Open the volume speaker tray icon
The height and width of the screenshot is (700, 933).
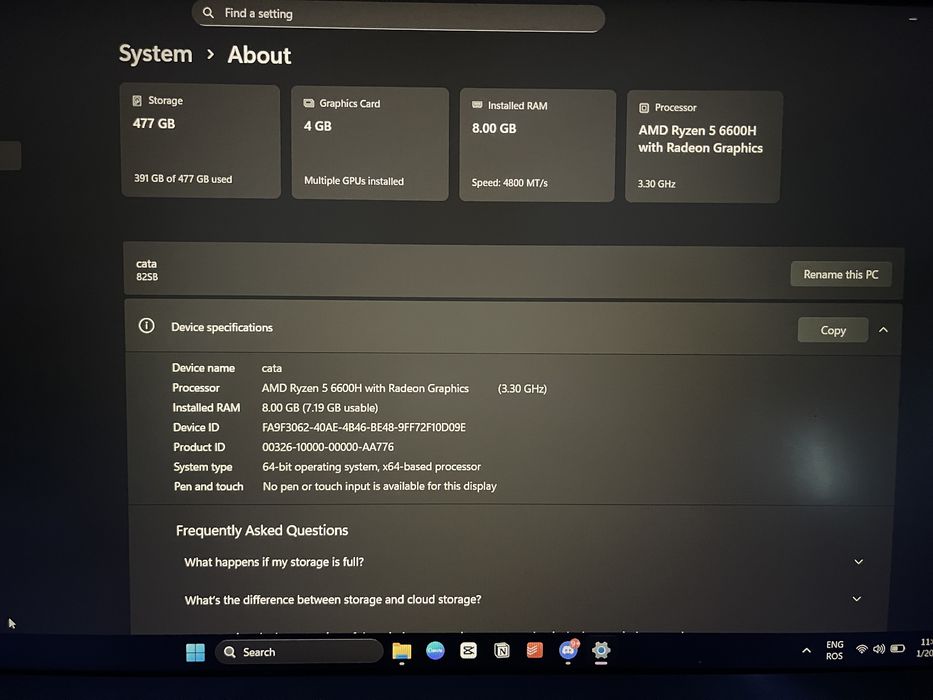point(879,649)
